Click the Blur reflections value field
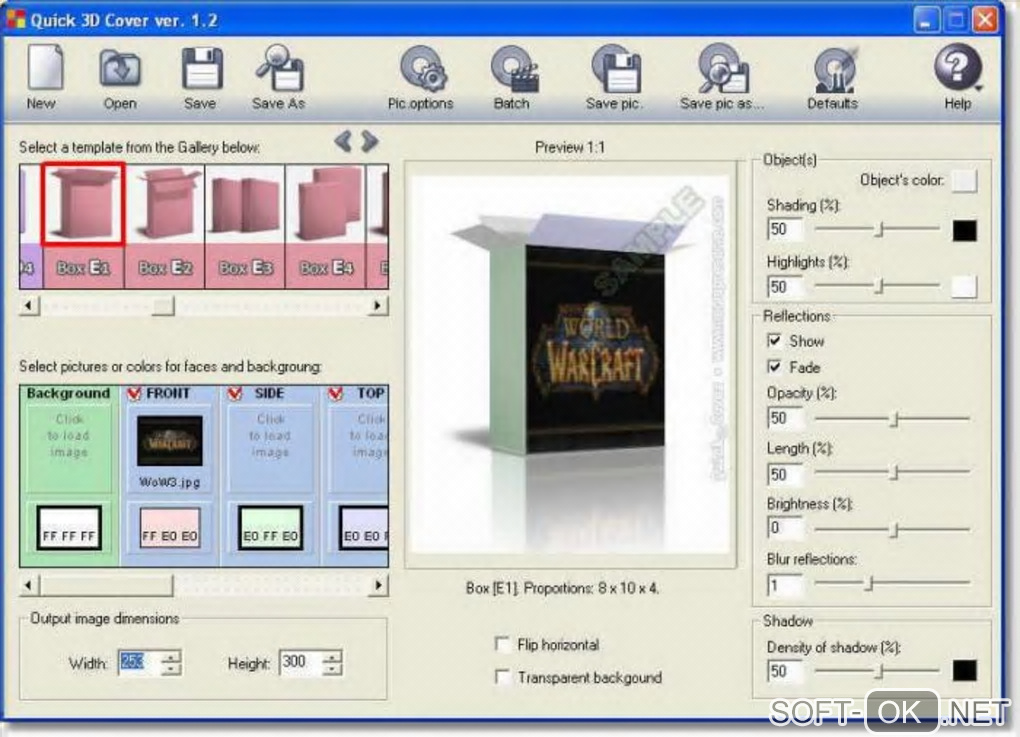 click(785, 585)
